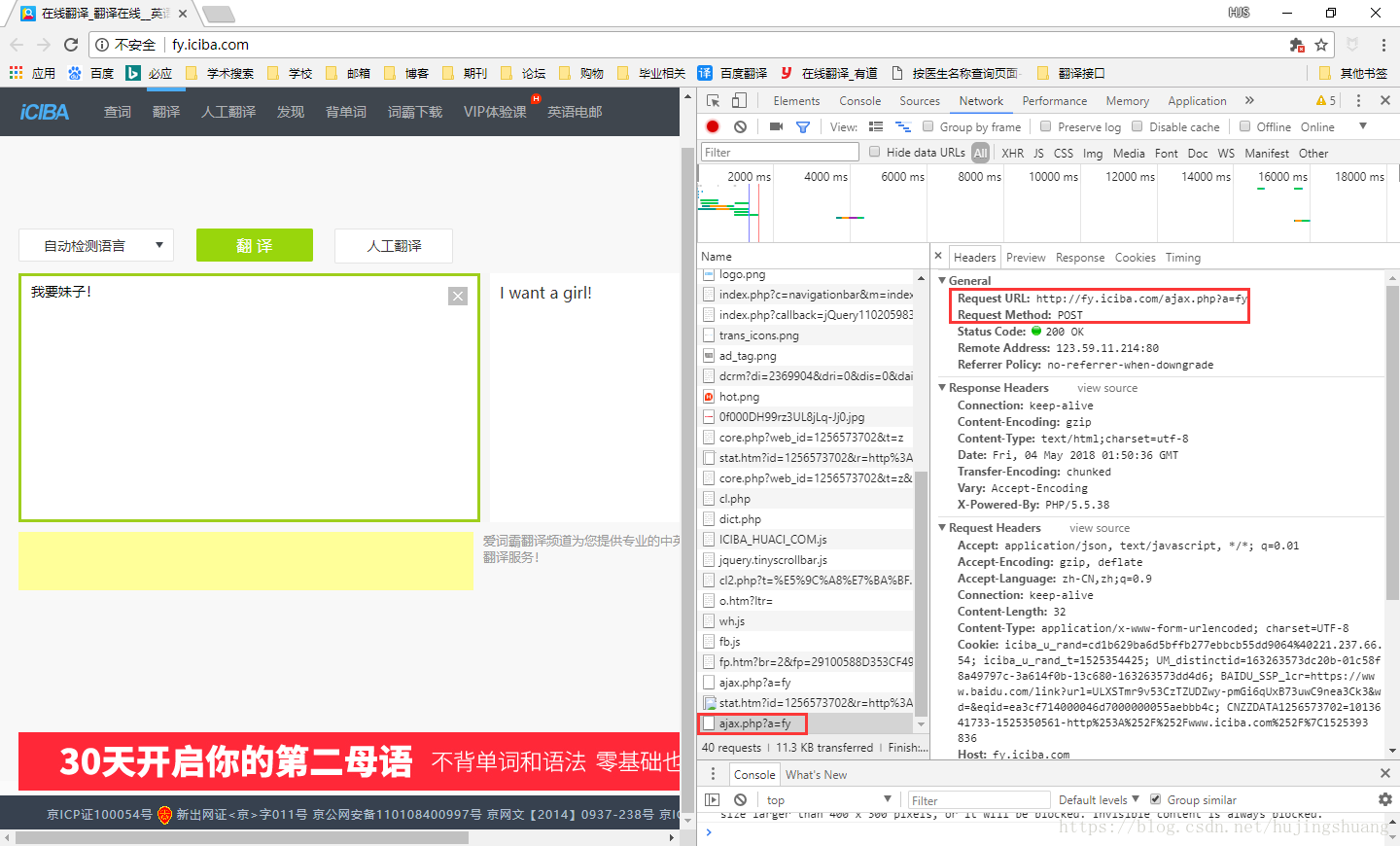Image resolution: width=1400 pixels, height=846 pixels.
Task: Open the network throttling Online dropdown
Action: click(1334, 126)
